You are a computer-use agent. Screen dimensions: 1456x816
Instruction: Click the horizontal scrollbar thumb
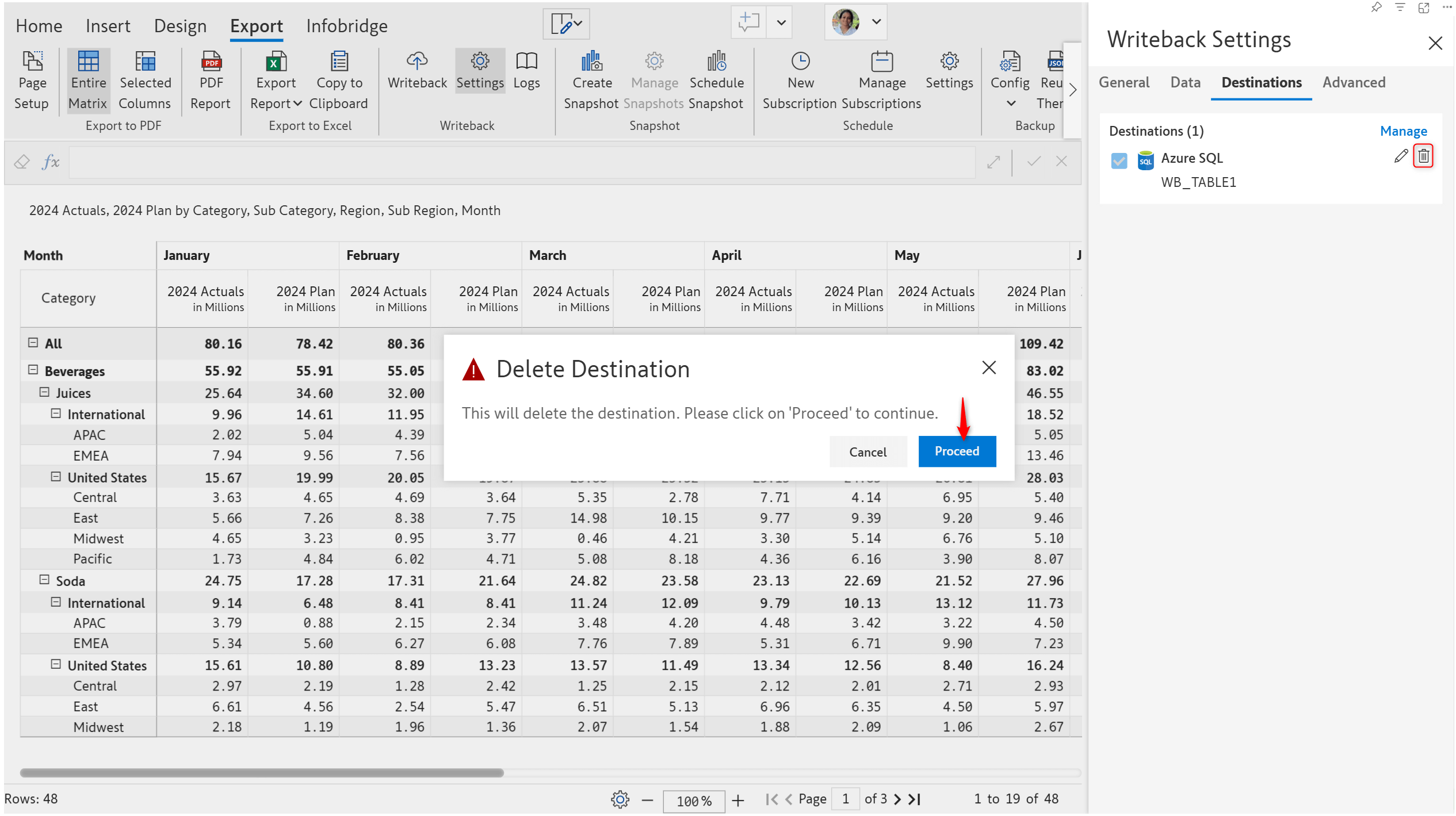click(x=262, y=773)
